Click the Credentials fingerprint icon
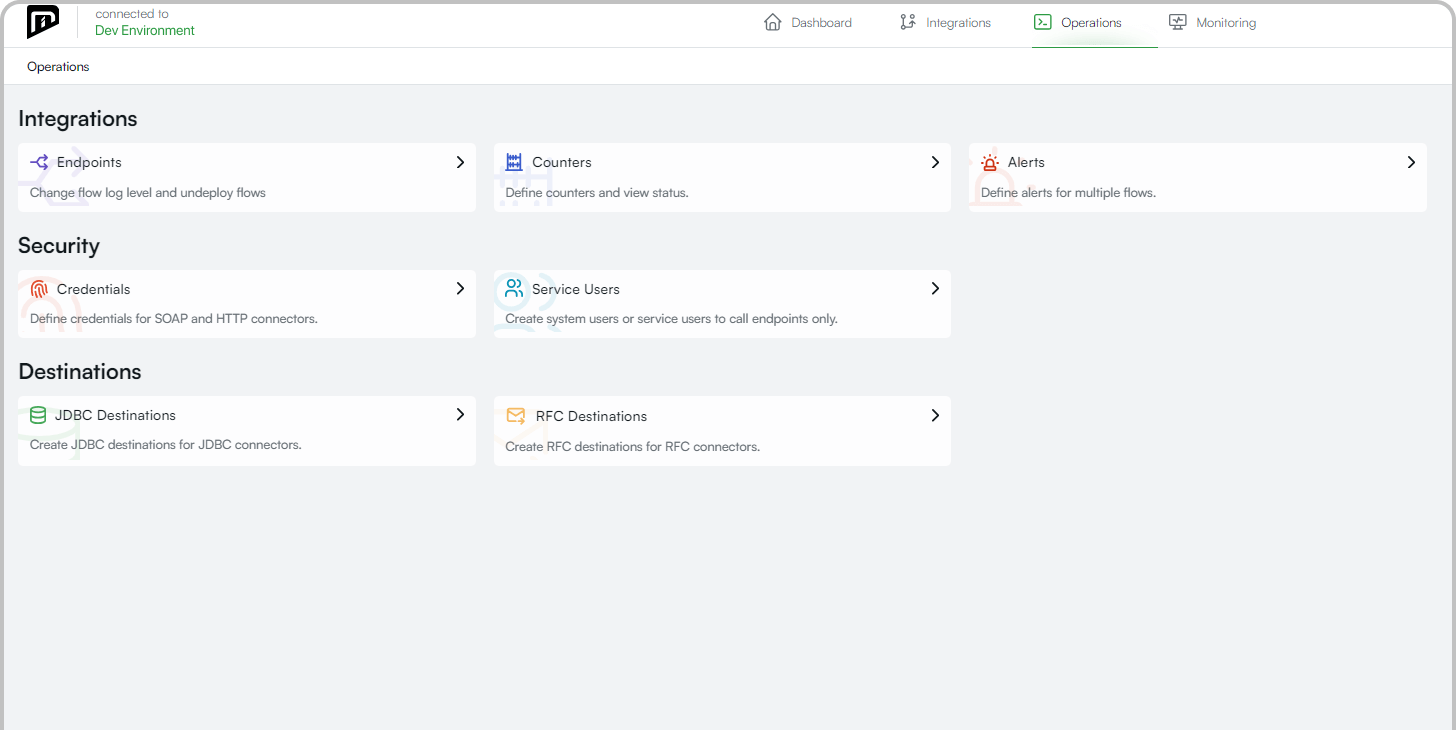 [39, 289]
